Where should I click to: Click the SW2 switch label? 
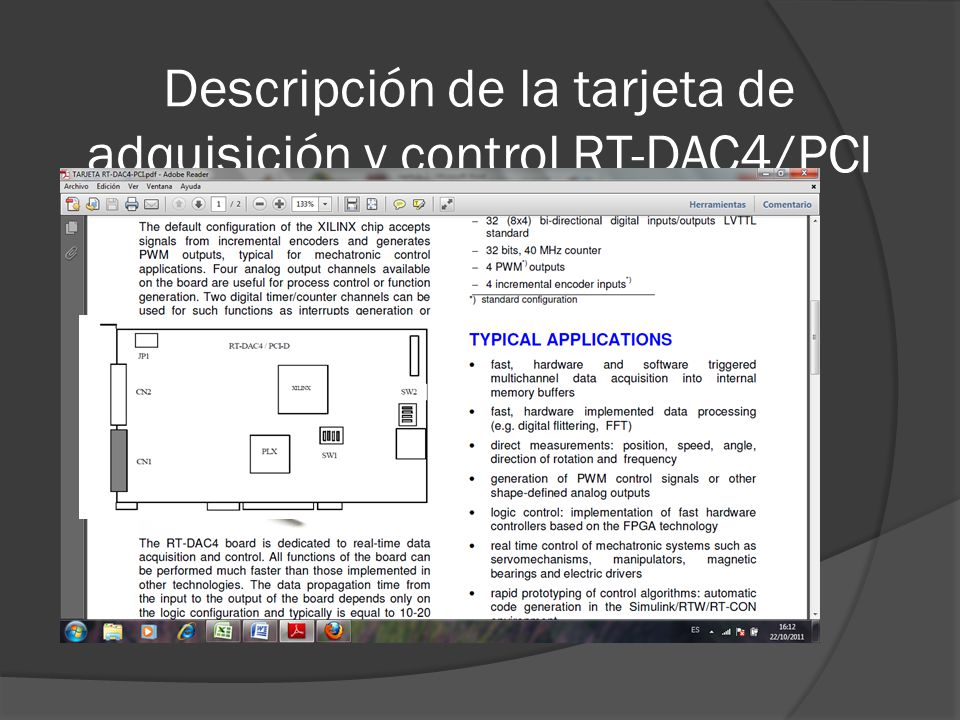coord(409,392)
